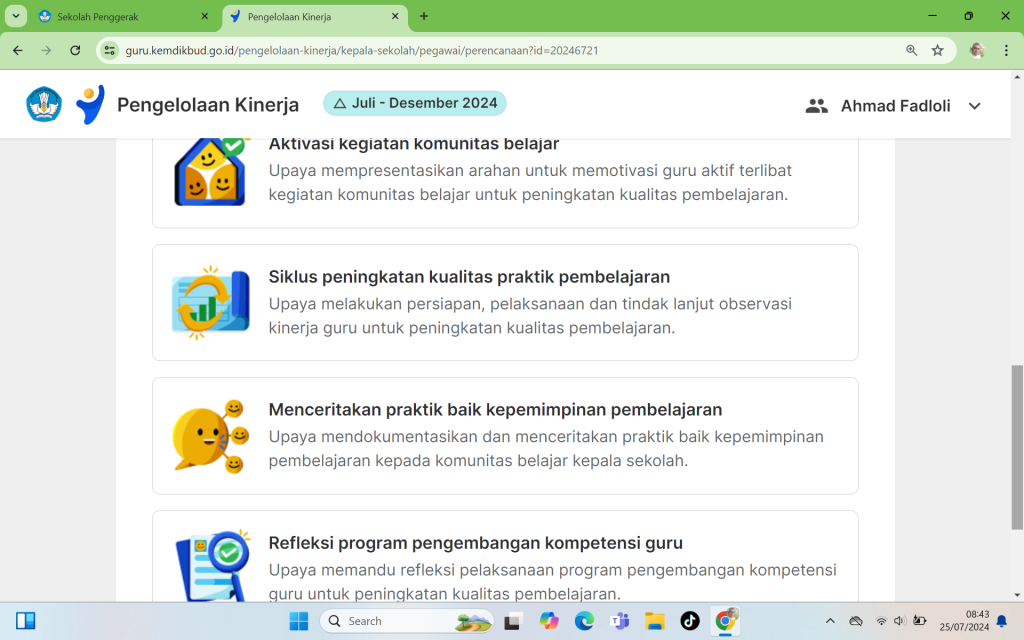Expand the Ahmad Fadloli account dropdown
1024x640 pixels.
(974, 106)
